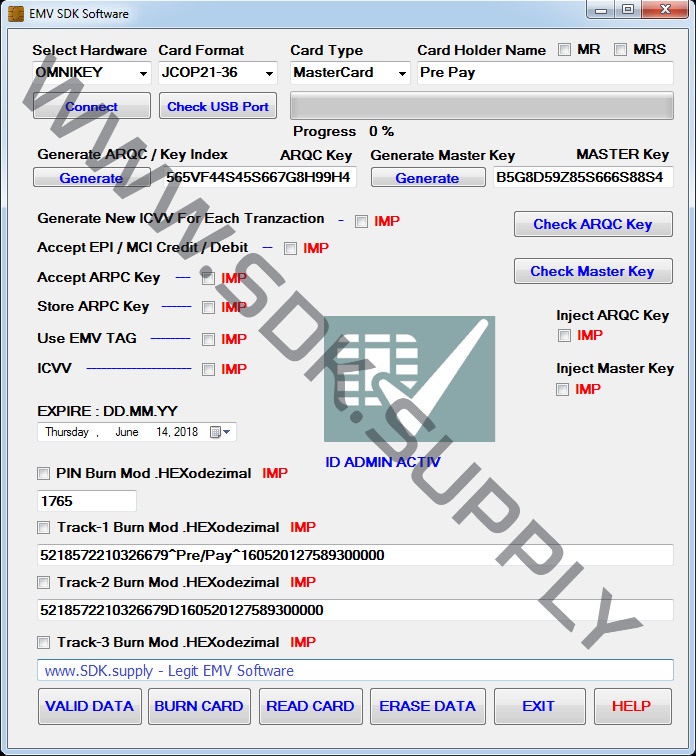696x756 pixels.
Task: Check the Track-3 Burn Mod checkbox
Action: (x=43, y=642)
